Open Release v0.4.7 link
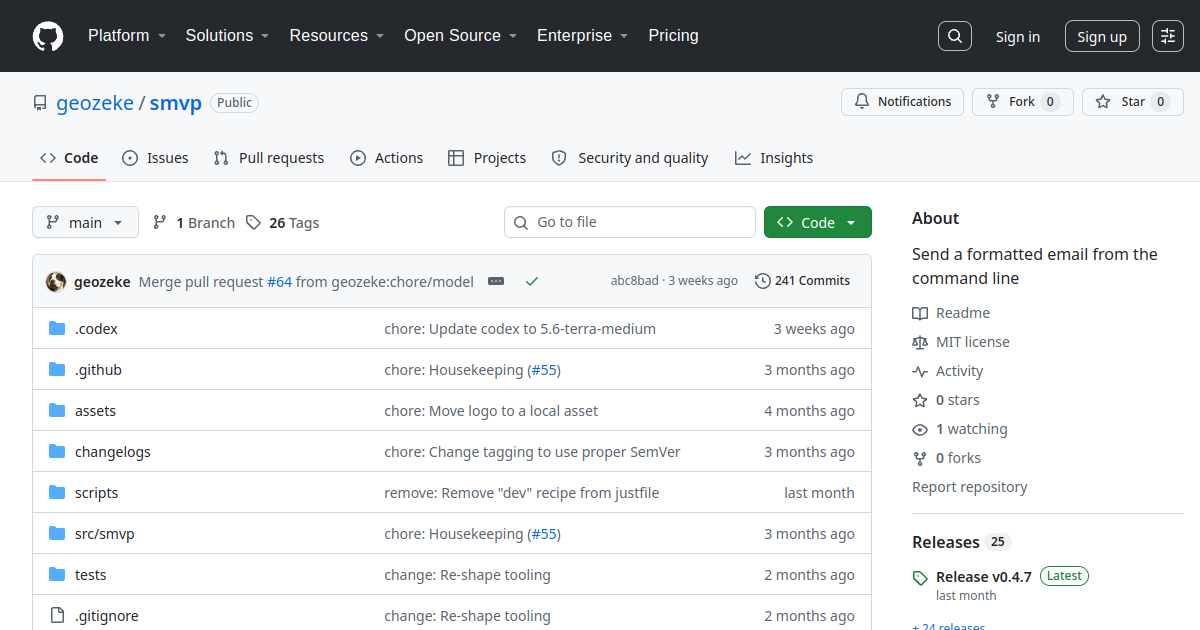 point(984,577)
